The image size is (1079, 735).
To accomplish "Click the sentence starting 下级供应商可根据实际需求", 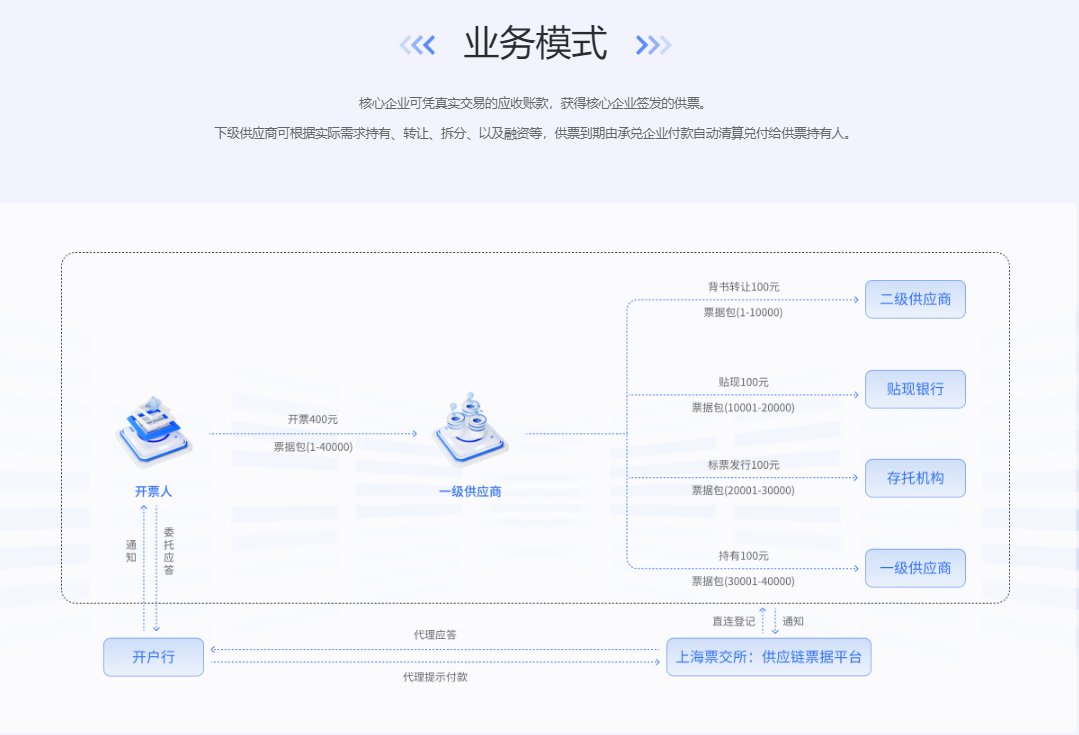I will coord(535,134).
